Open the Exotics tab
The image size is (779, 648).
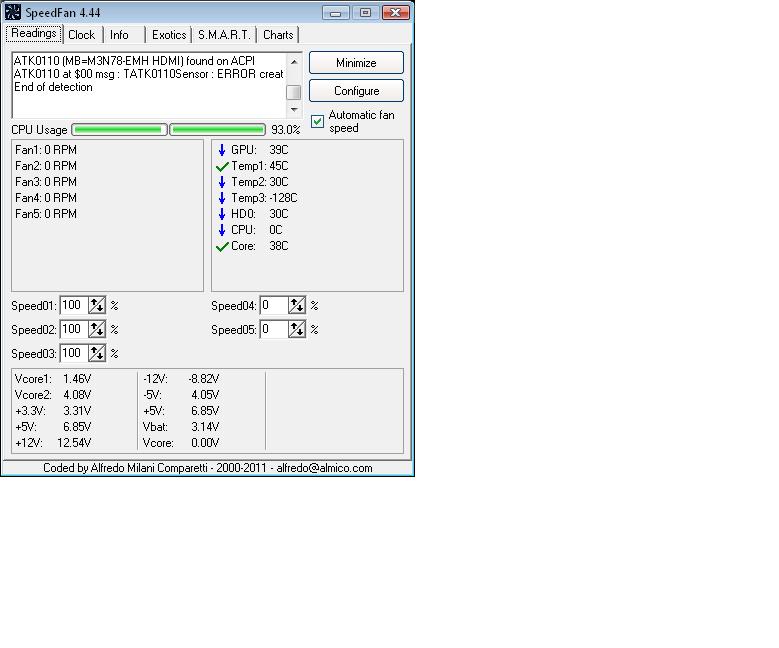click(169, 35)
